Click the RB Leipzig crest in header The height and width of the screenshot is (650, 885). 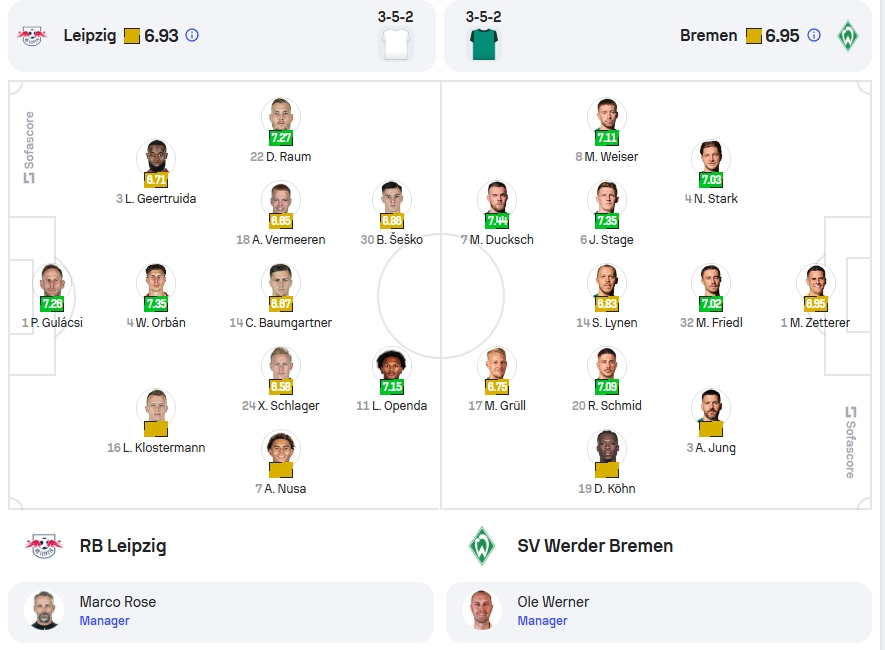coord(32,36)
